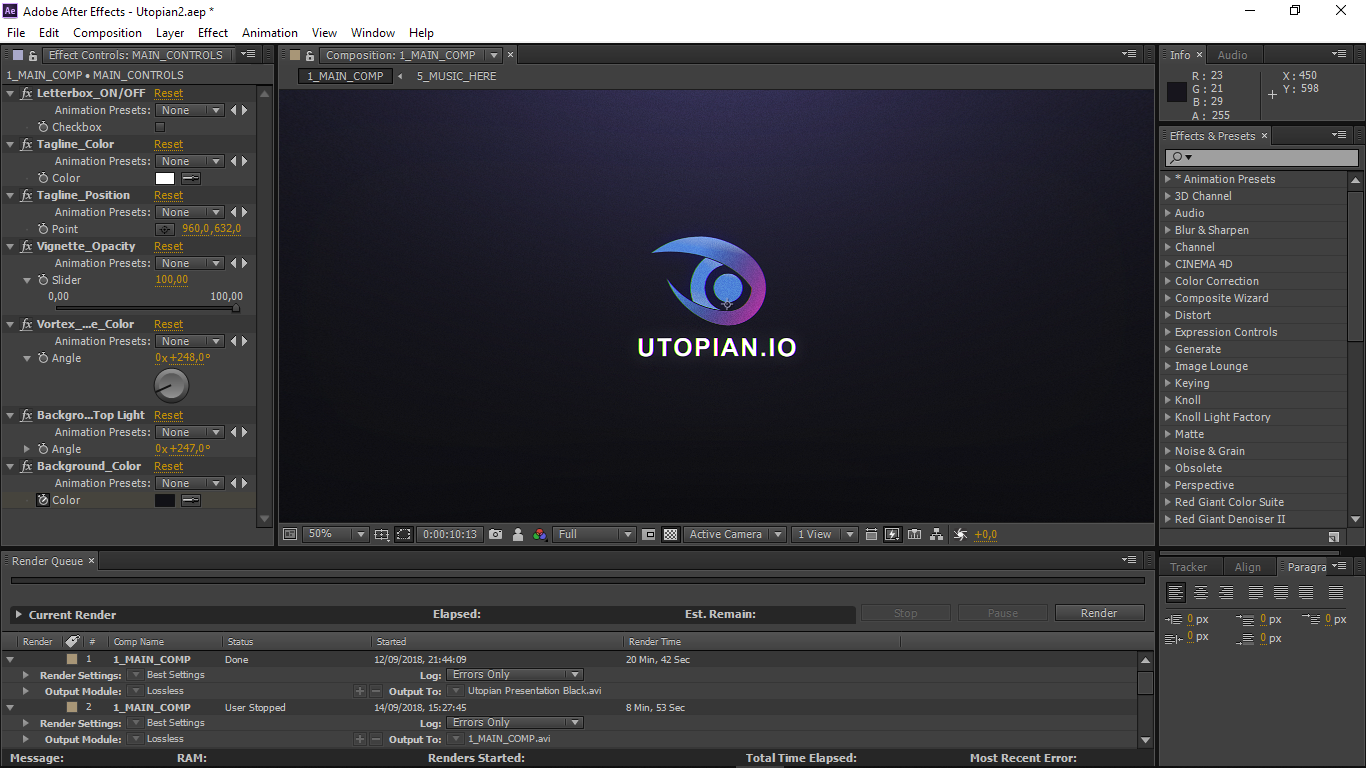The height and width of the screenshot is (768, 1366).
Task: Click the Tagline_Position point crosshair button
Action: click(x=165, y=229)
